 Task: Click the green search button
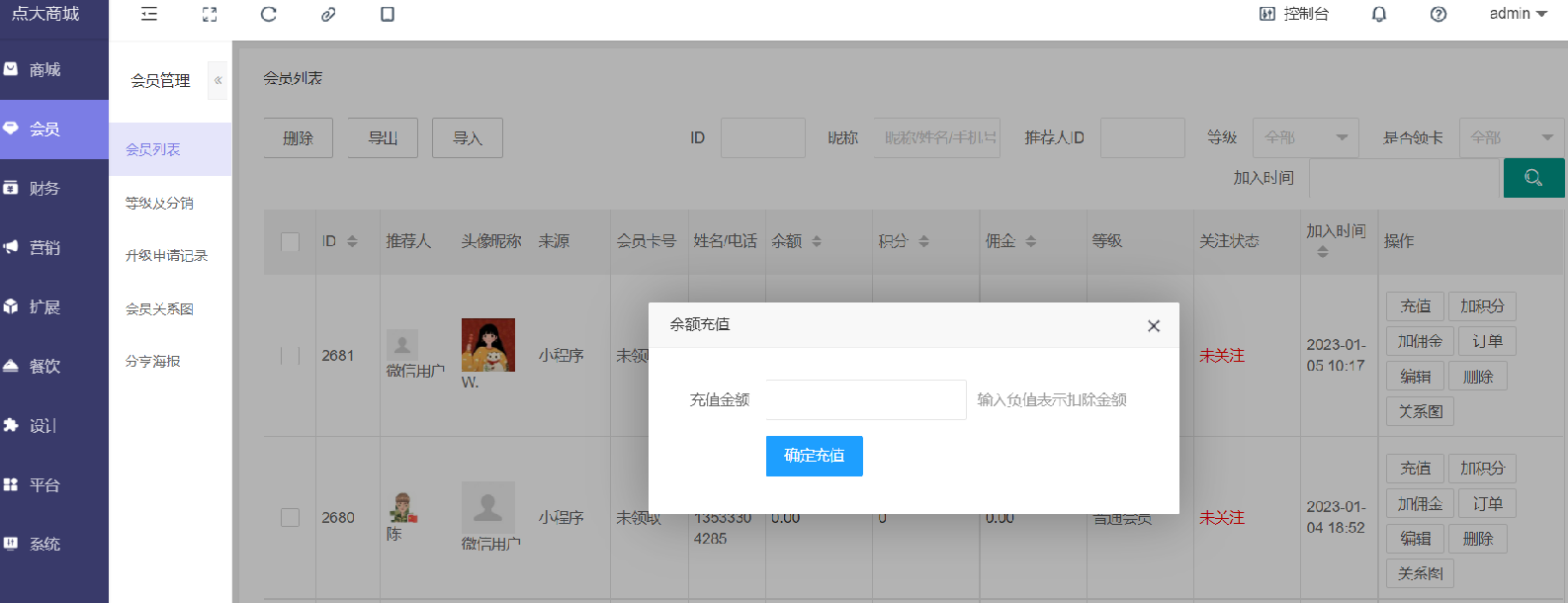click(x=1533, y=178)
